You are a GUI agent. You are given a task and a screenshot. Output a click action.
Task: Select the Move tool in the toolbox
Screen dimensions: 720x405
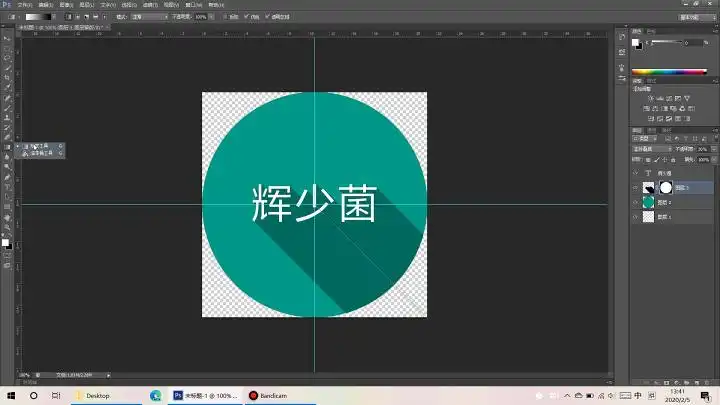[x=8, y=37]
